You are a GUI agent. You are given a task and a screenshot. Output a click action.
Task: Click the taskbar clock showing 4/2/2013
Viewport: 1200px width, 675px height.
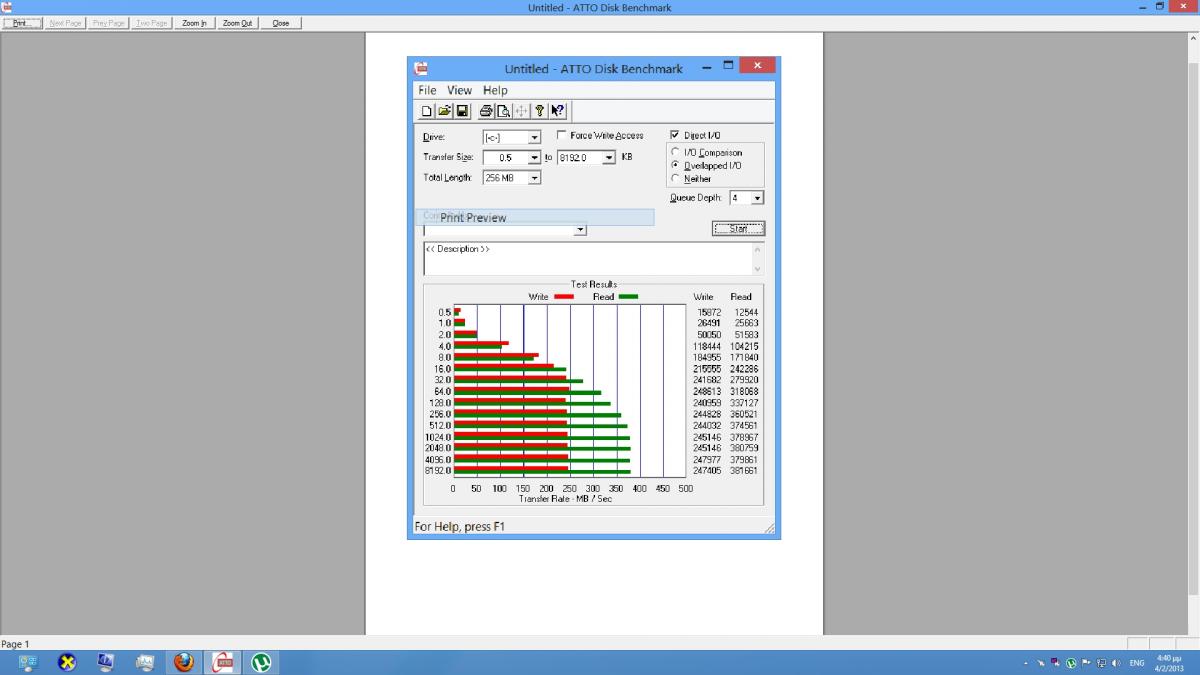(1168, 662)
